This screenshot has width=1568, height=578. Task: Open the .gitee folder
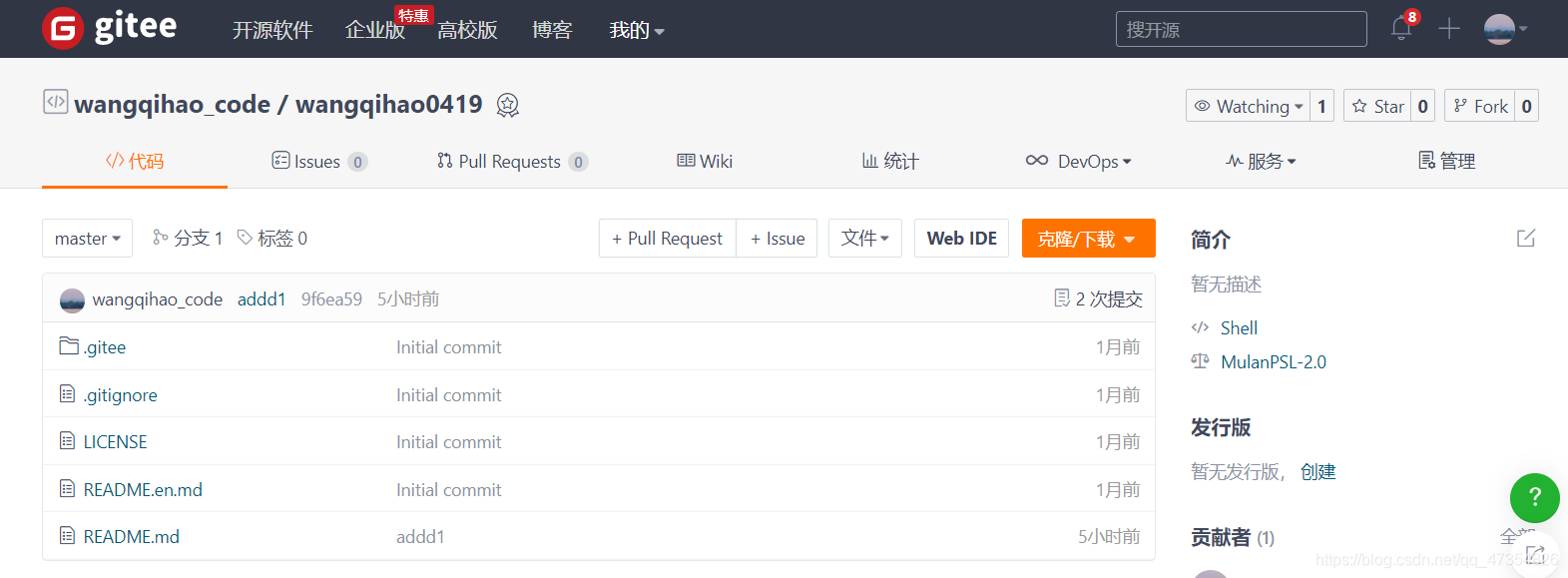(x=105, y=347)
